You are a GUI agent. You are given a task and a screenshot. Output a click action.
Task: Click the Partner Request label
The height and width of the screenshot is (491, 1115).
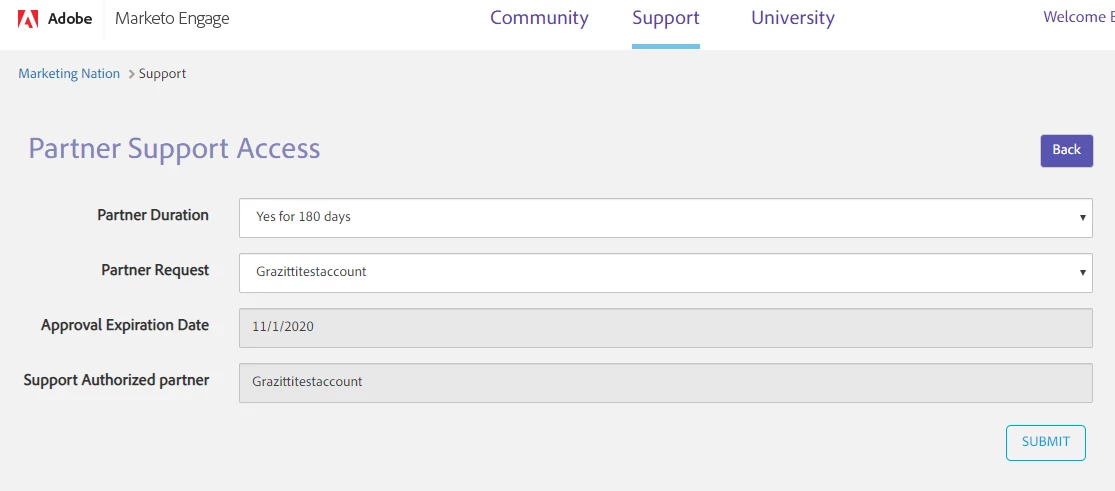(x=155, y=270)
